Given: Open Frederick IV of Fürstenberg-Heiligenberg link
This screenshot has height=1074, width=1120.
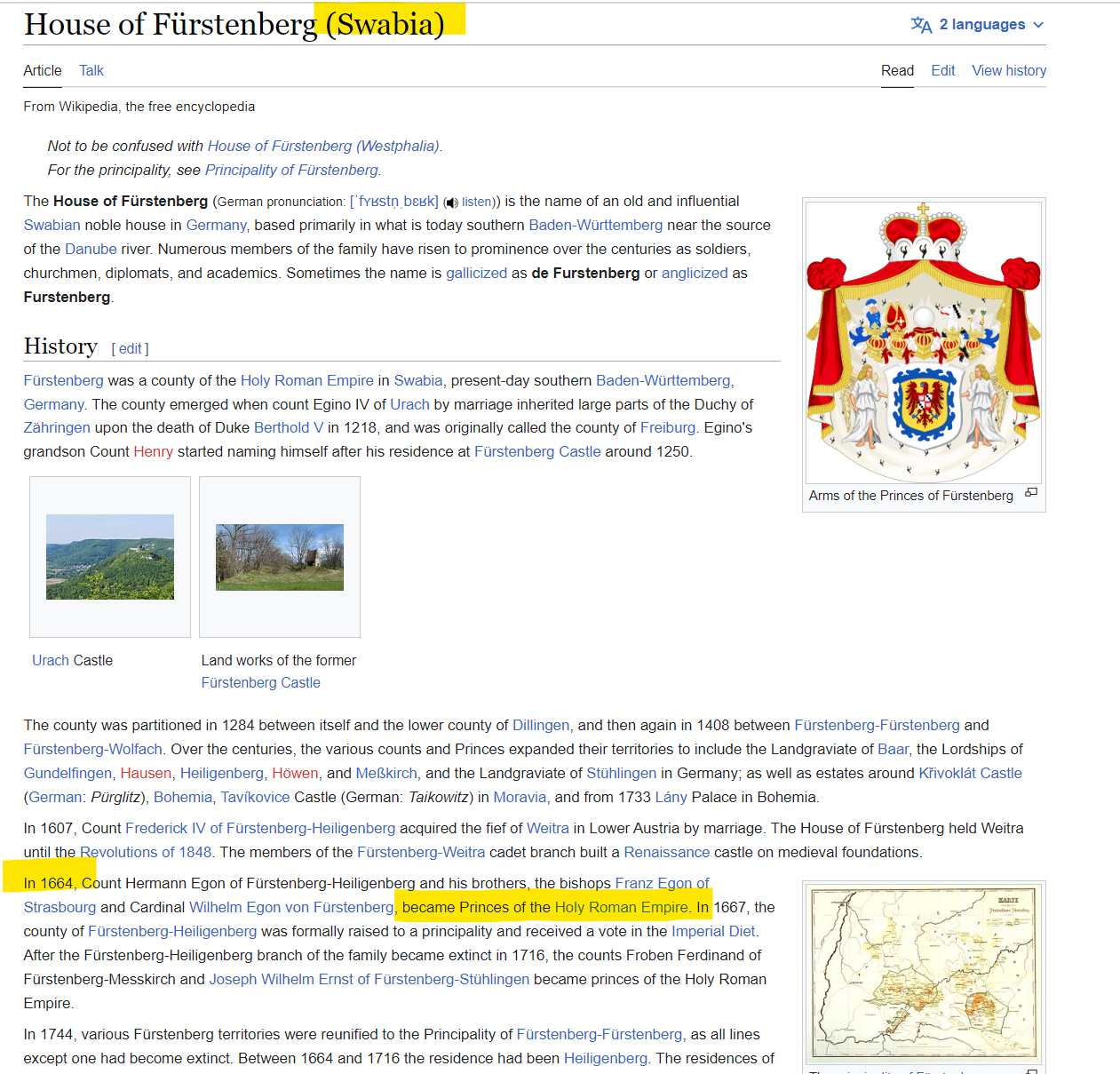Looking at the screenshot, I should tap(260, 828).
